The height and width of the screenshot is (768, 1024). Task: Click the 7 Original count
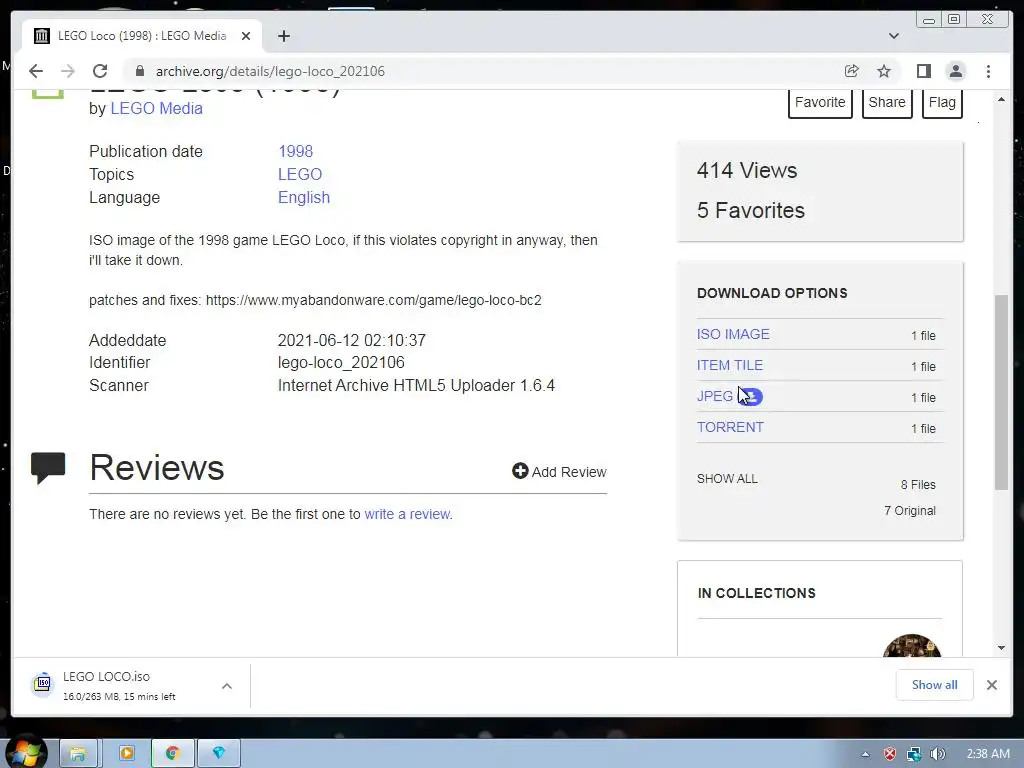pyautogui.click(x=910, y=511)
